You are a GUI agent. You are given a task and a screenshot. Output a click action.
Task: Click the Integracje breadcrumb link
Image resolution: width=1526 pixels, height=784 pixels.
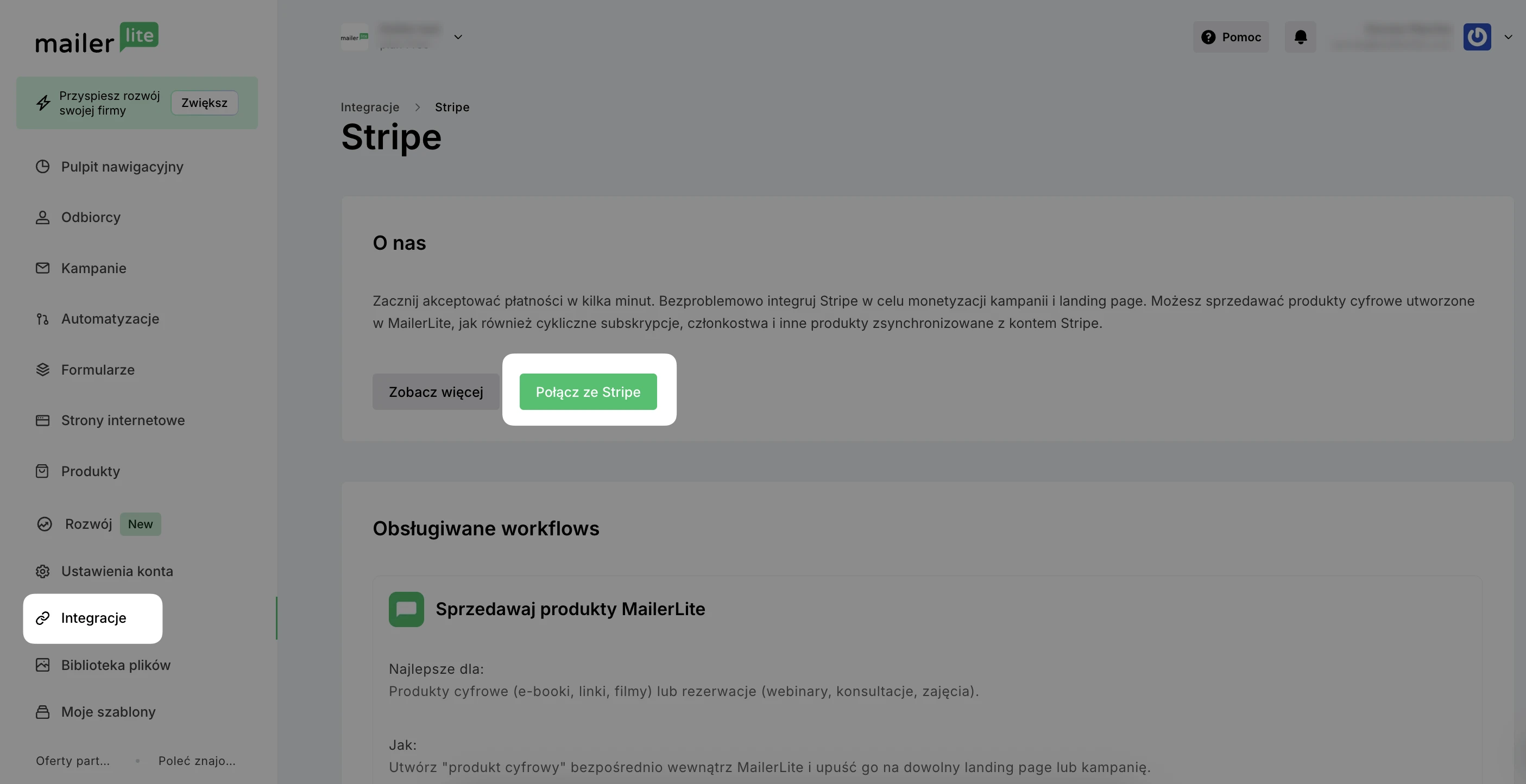pyautogui.click(x=370, y=107)
